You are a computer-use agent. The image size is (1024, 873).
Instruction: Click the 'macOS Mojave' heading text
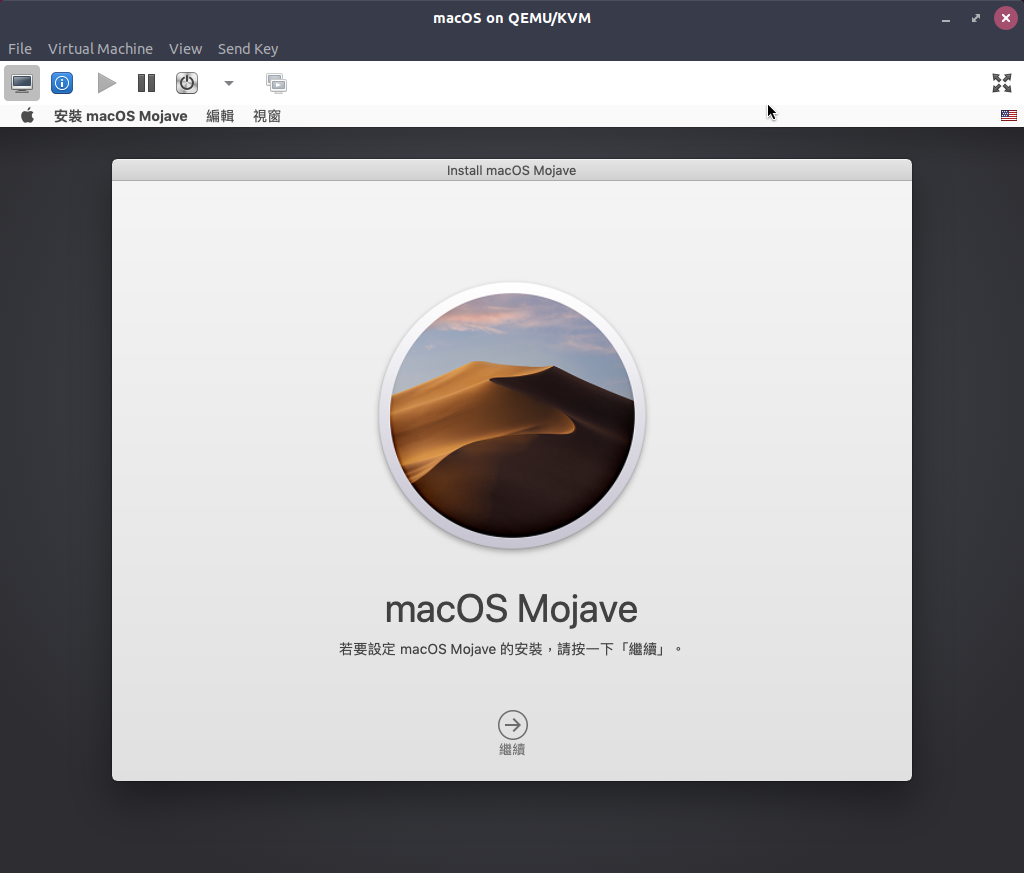pos(511,609)
